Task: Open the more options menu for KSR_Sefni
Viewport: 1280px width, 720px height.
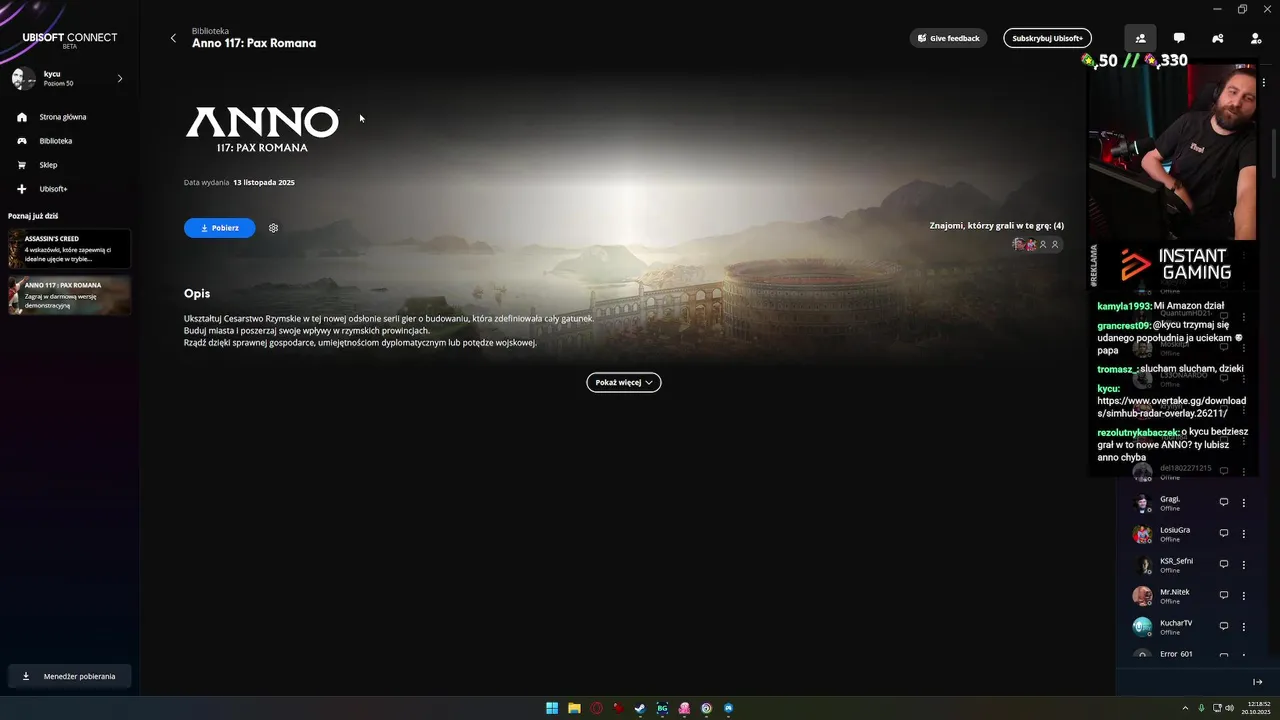Action: (1244, 564)
